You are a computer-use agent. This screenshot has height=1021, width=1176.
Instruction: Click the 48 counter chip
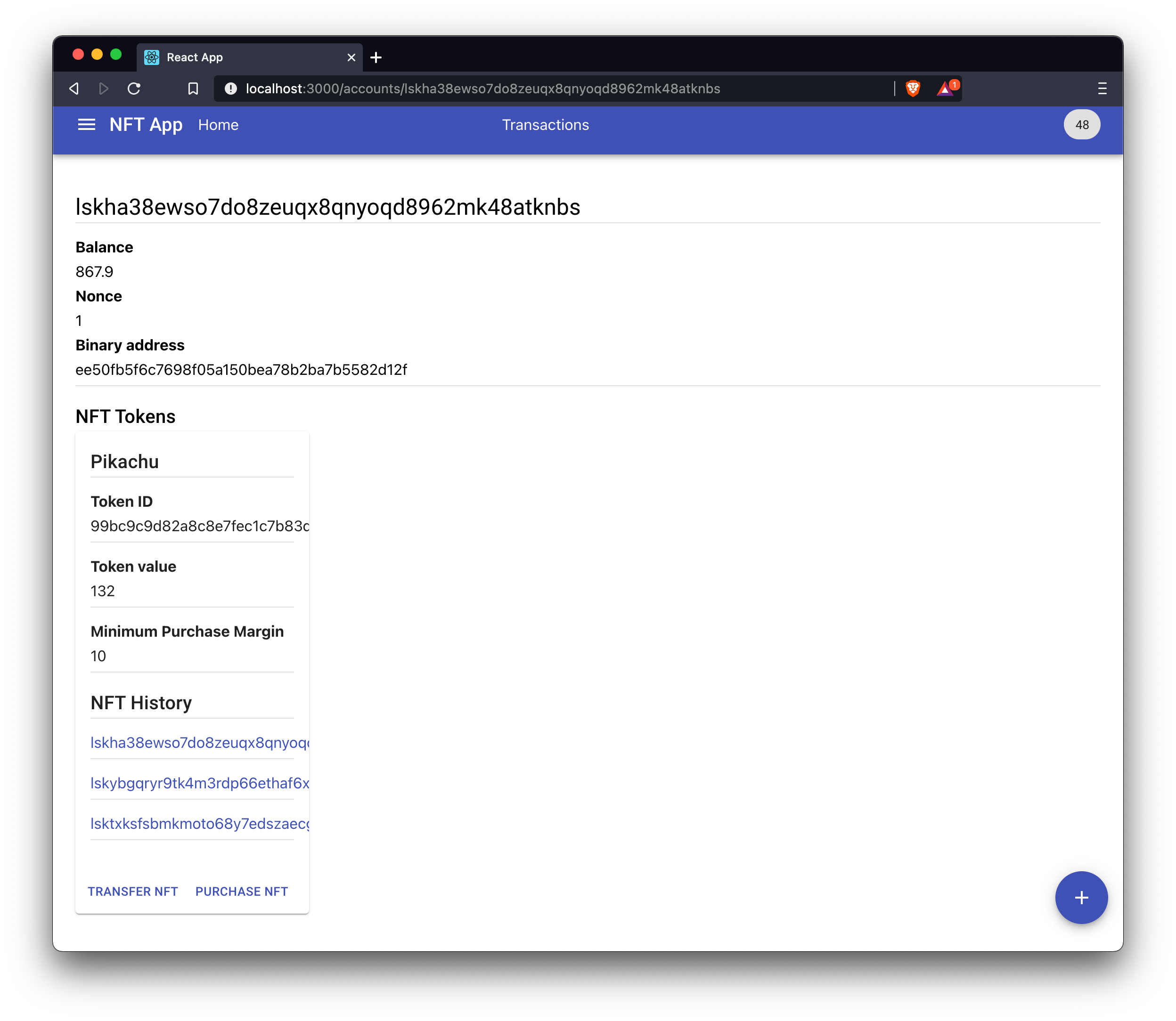[x=1081, y=125]
